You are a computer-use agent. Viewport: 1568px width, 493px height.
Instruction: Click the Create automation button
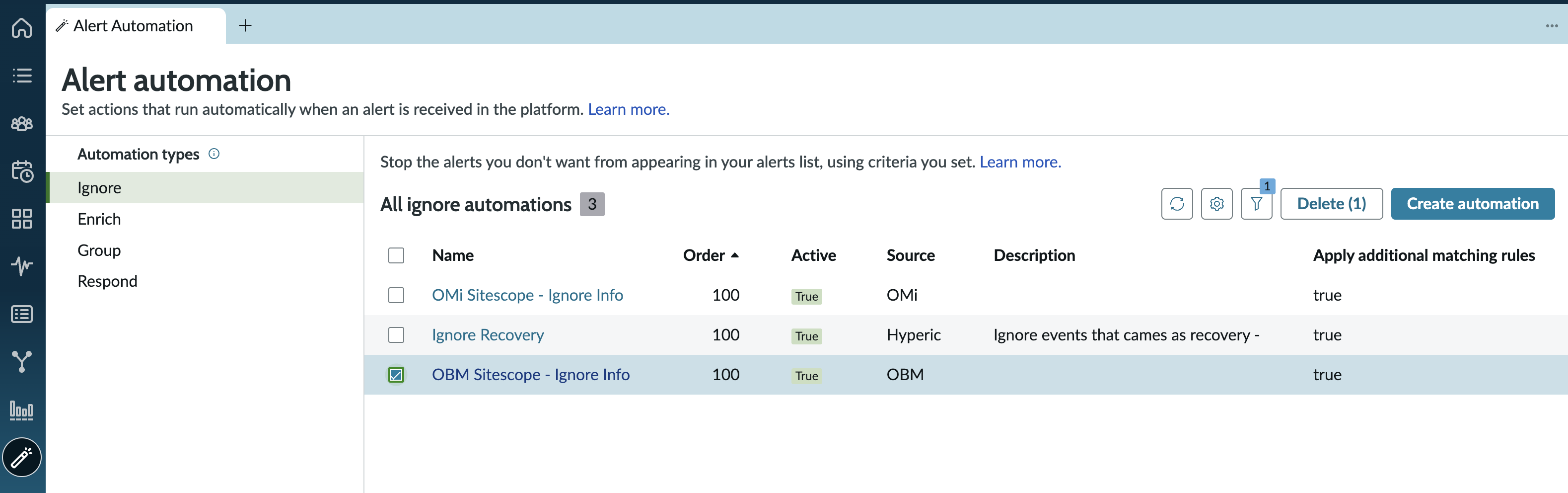click(x=1473, y=204)
